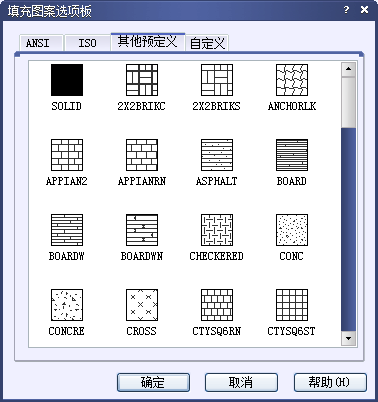The width and height of the screenshot is (378, 402).
Task: Click the BOARDWN label text
Action: click(x=142, y=256)
